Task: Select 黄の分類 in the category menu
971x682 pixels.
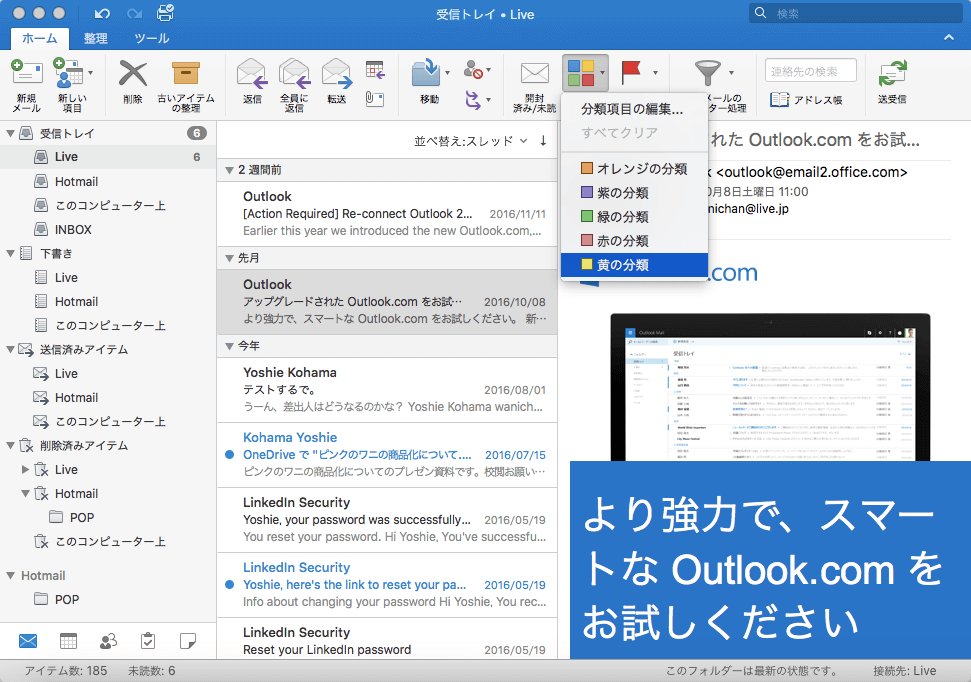Action: (634, 265)
